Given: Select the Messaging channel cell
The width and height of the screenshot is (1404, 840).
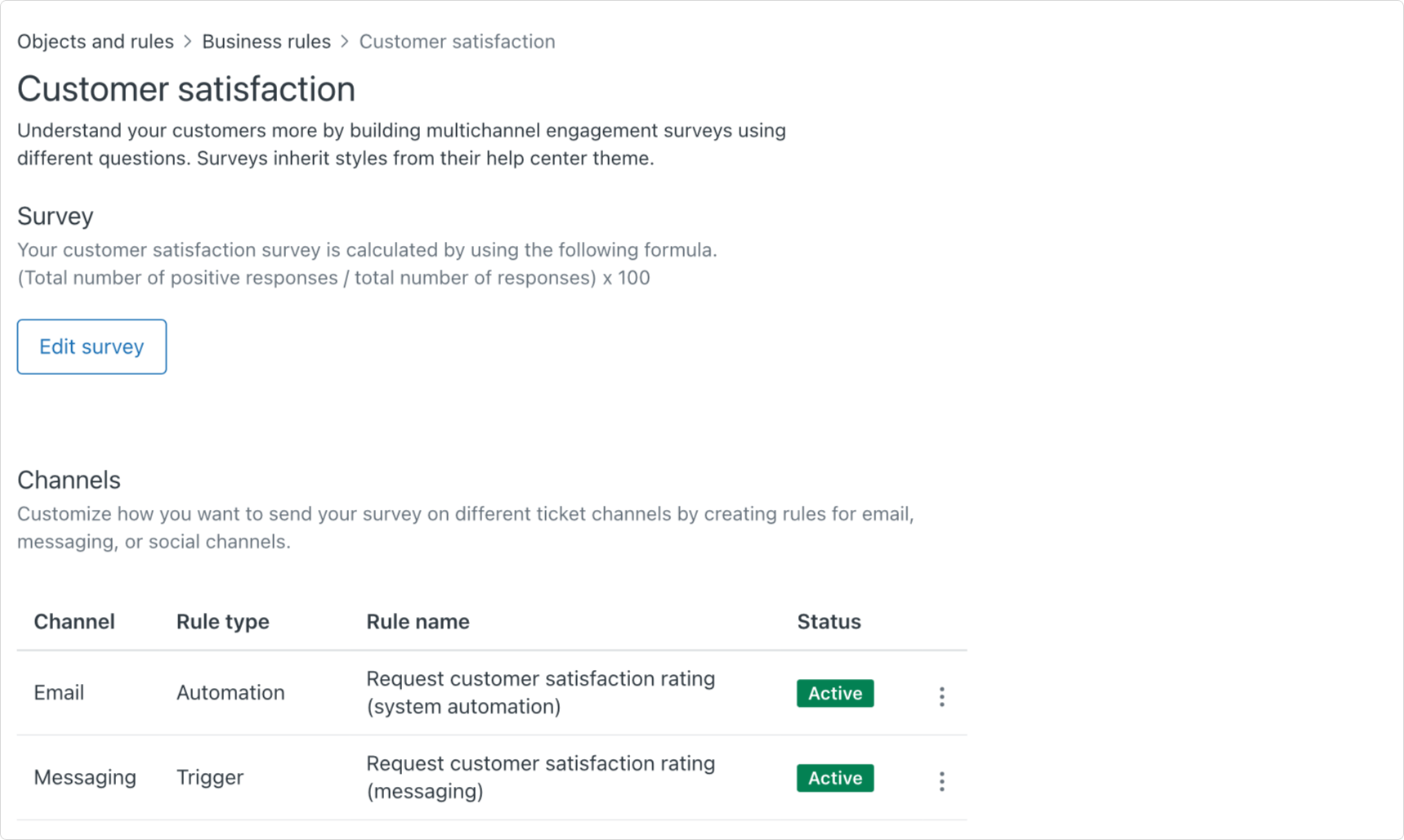Looking at the screenshot, I should 85,777.
